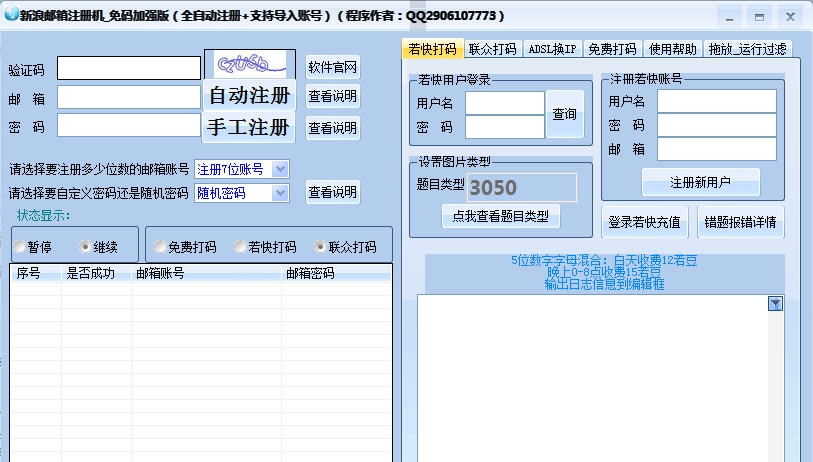The width and height of the screenshot is (813, 462).
Task: Click the log box dropdown arrow icon
Action: coord(775,304)
